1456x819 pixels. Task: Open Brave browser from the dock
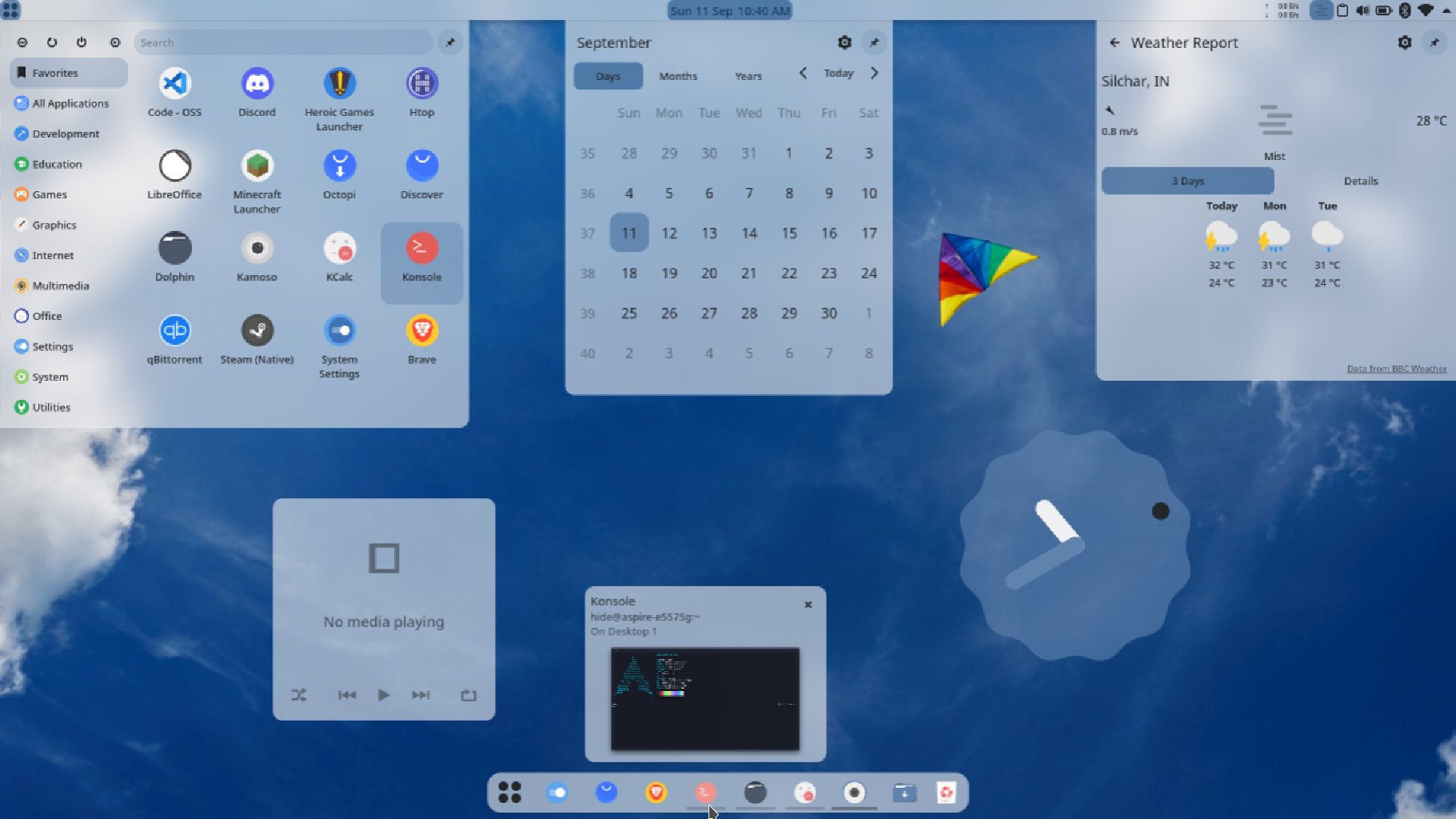(656, 792)
